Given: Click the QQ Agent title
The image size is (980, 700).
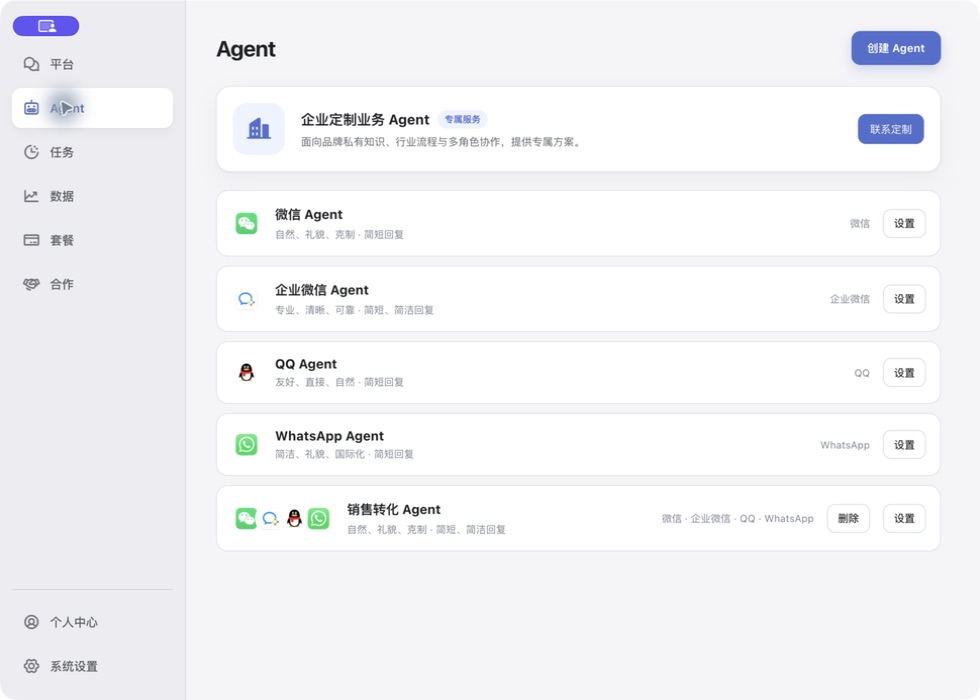Looking at the screenshot, I should coord(306,364).
